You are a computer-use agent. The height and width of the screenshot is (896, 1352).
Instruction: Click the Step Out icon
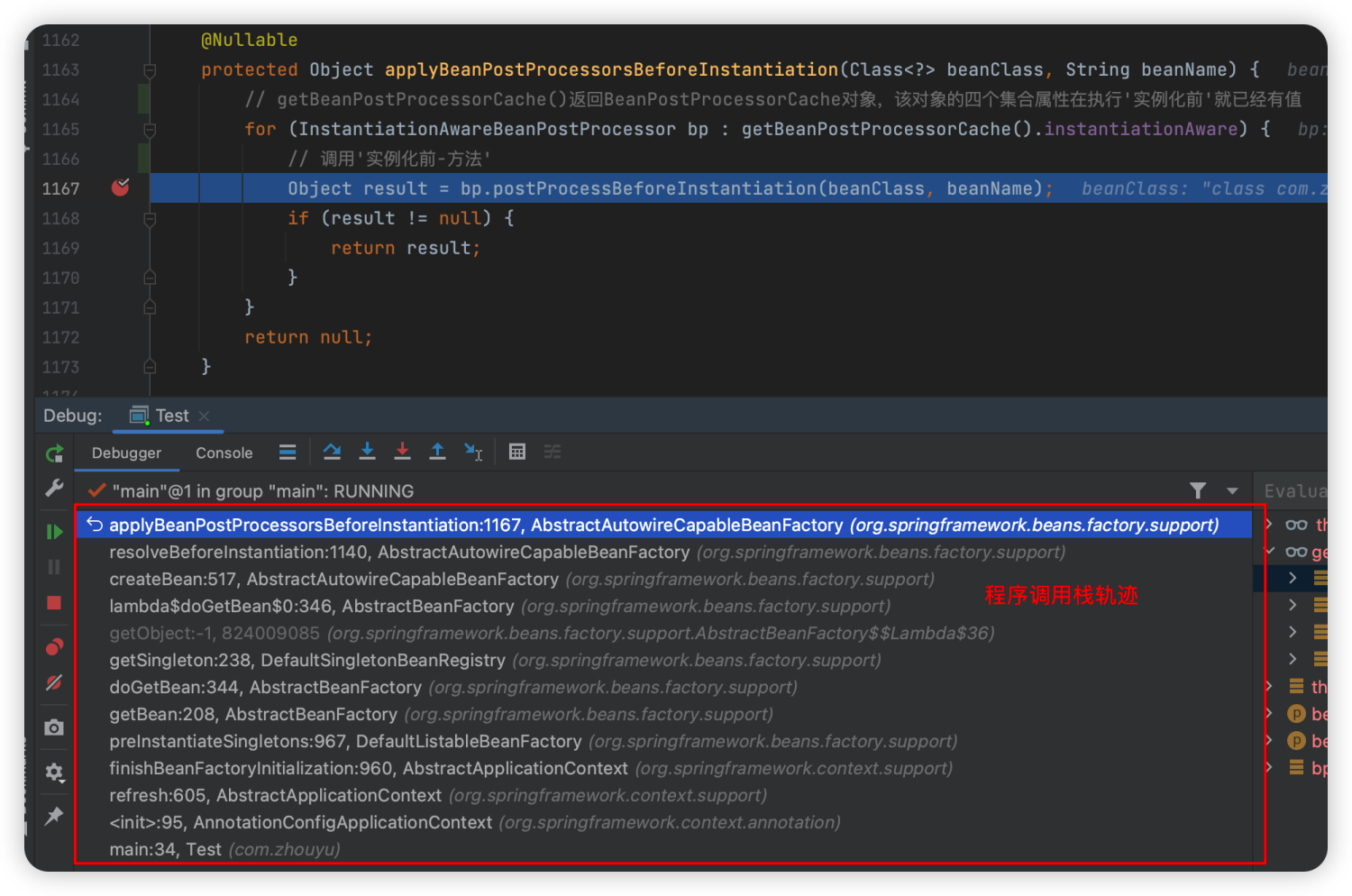(x=438, y=451)
